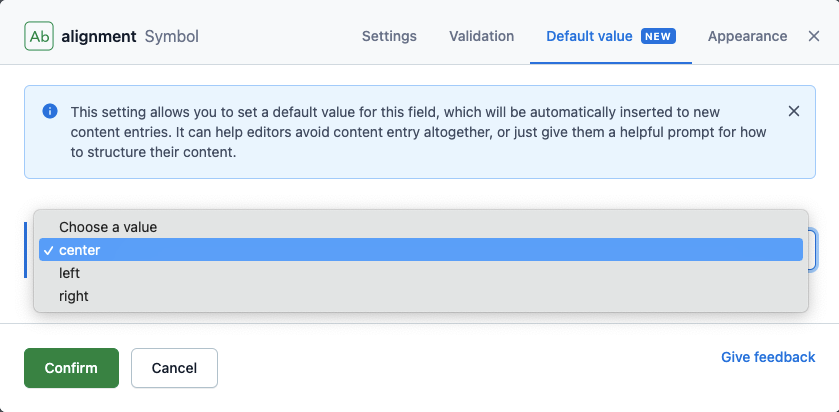The width and height of the screenshot is (839, 412).
Task: Select the Default value tab
Action: click(589, 36)
